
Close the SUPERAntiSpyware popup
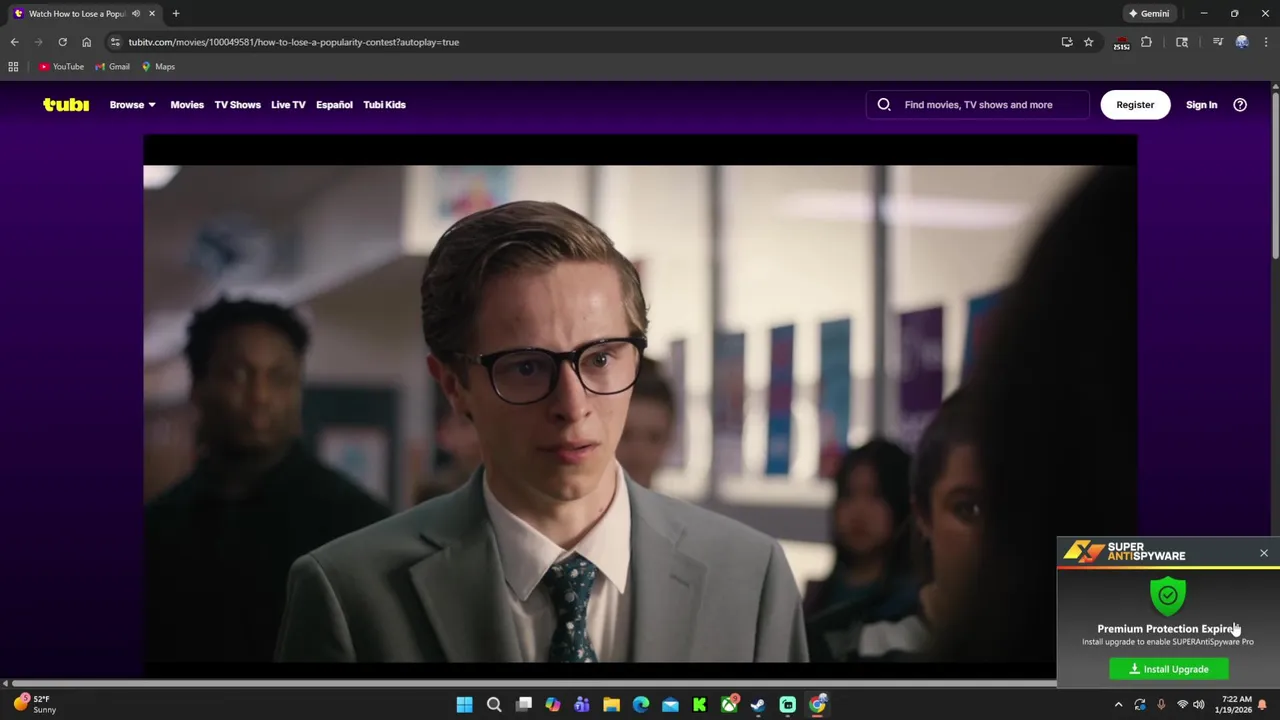pos(1264,553)
